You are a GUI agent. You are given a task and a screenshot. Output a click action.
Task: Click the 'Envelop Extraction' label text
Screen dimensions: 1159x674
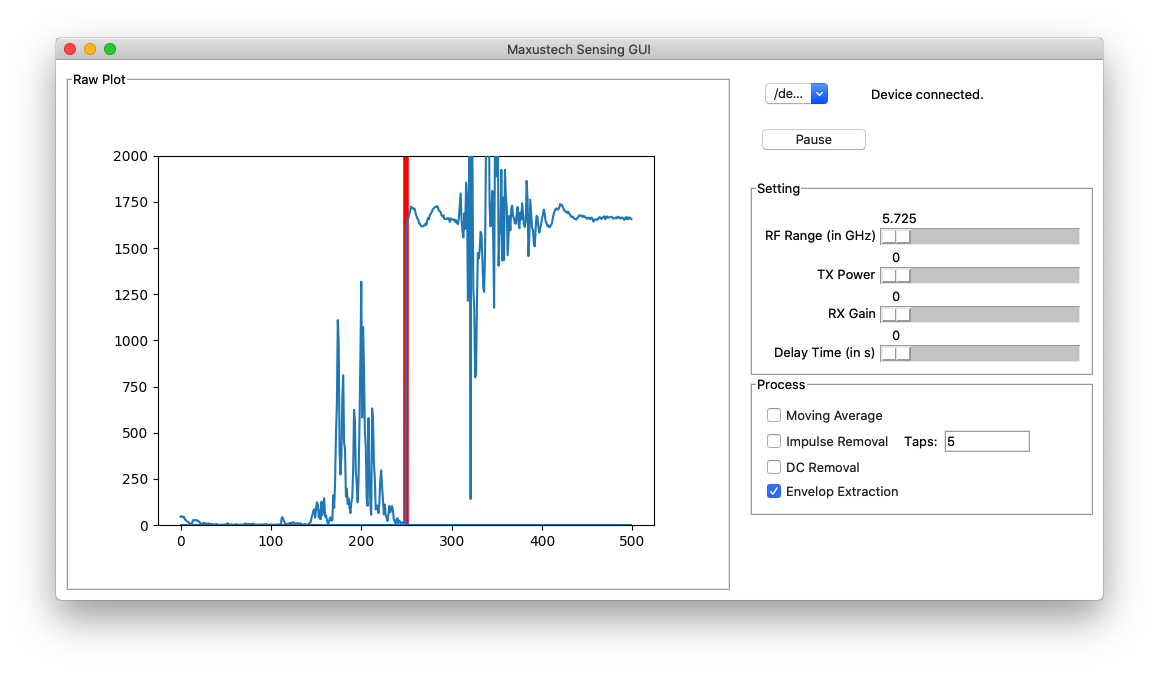click(x=842, y=491)
